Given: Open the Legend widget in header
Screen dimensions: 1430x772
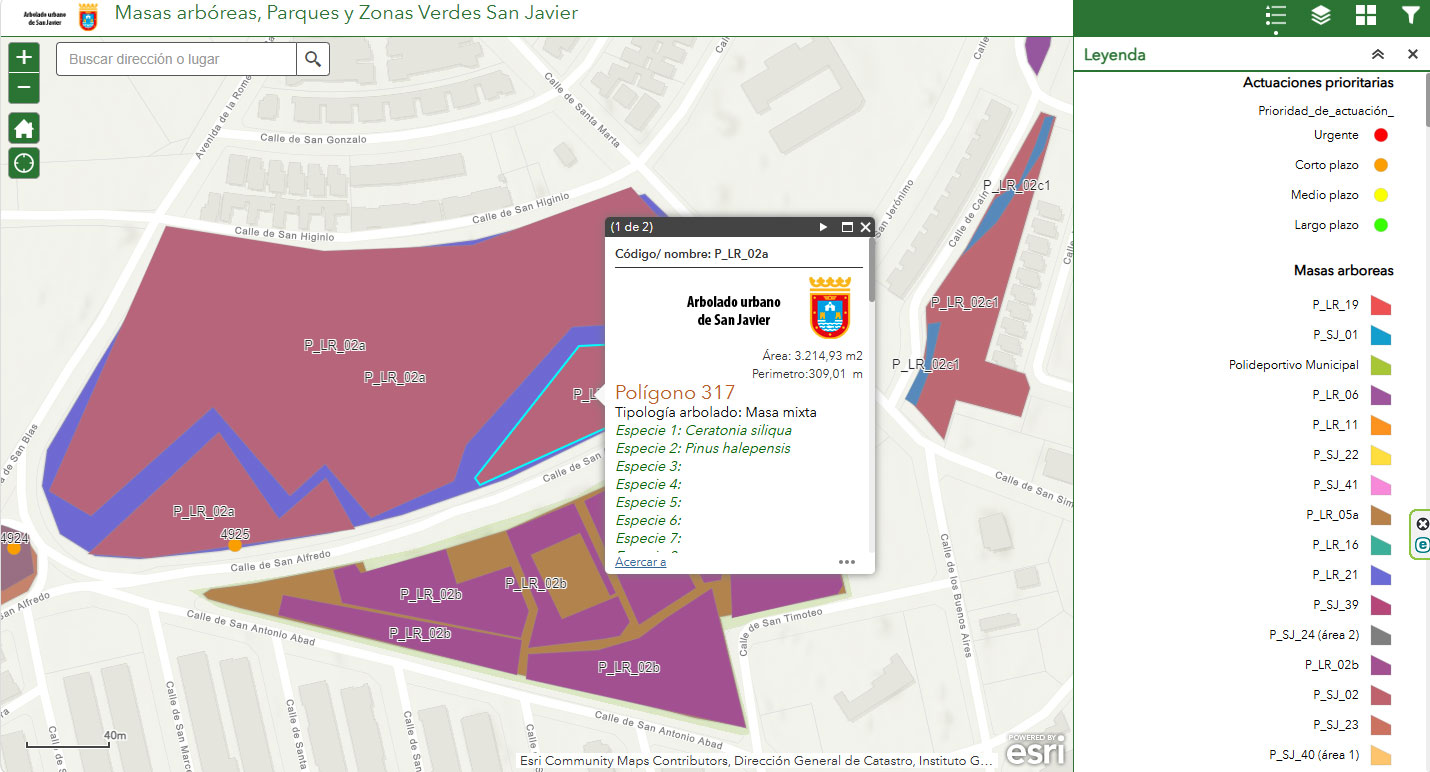Looking at the screenshot, I should click(x=1275, y=15).
